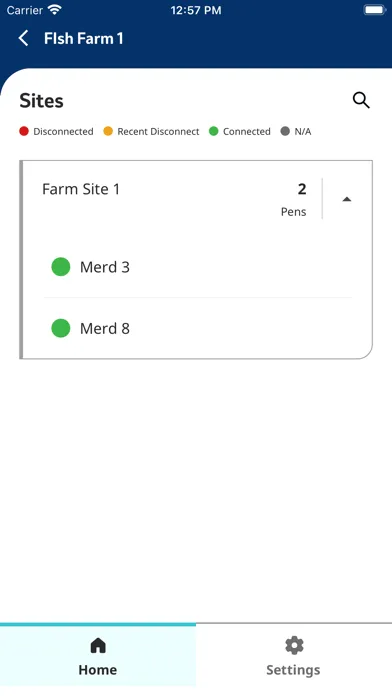Open the Merd 8 pen

(198, 328)
